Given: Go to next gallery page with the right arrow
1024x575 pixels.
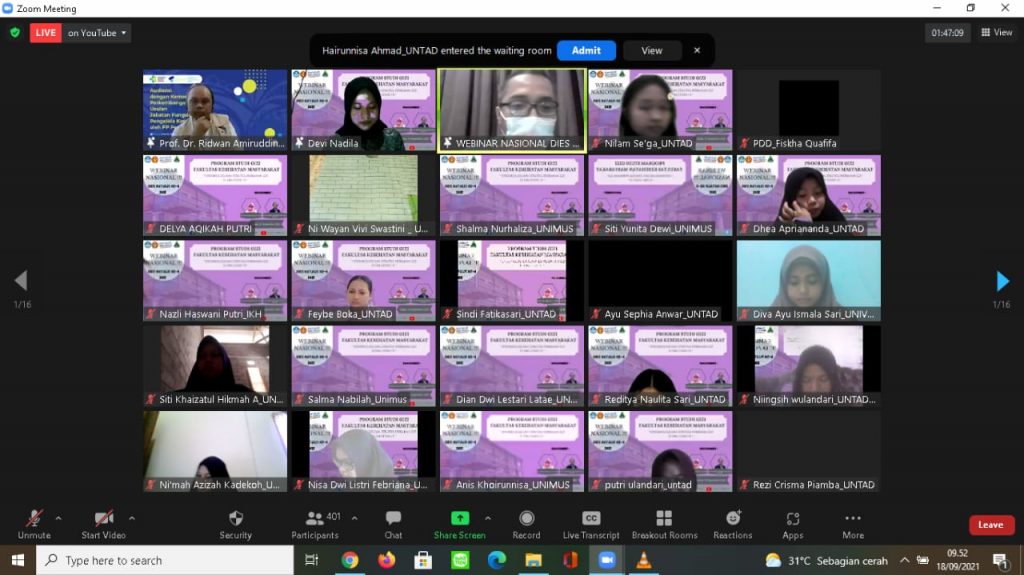Looking at the screenshot, I should 1002,281.
